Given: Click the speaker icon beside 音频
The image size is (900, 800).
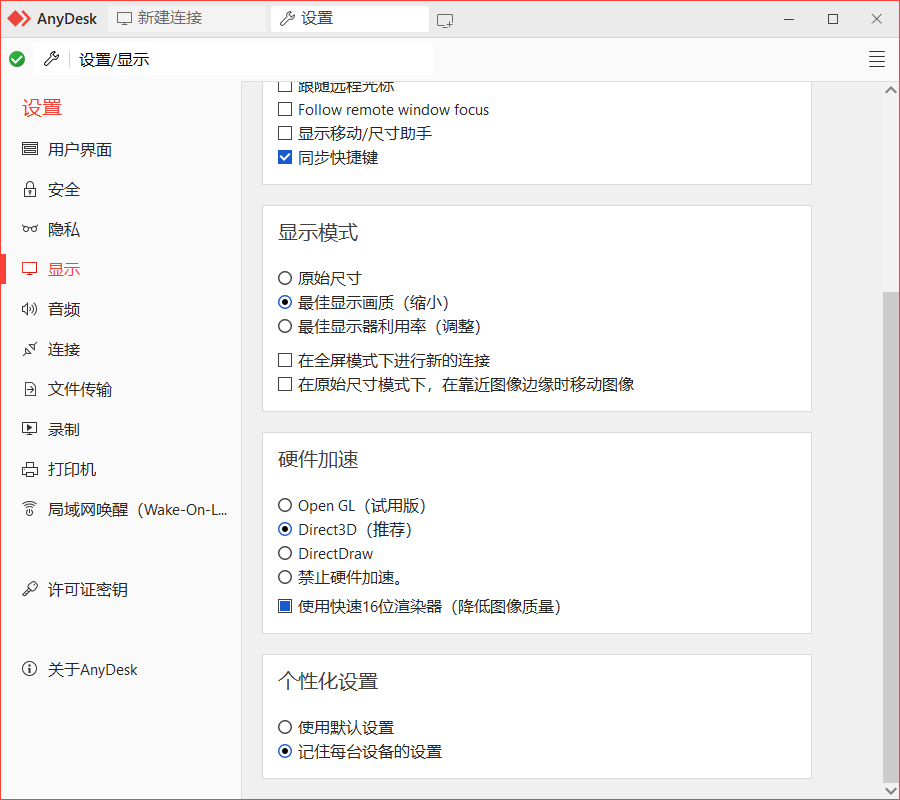Looking at the screenshot, I should 30,309.
